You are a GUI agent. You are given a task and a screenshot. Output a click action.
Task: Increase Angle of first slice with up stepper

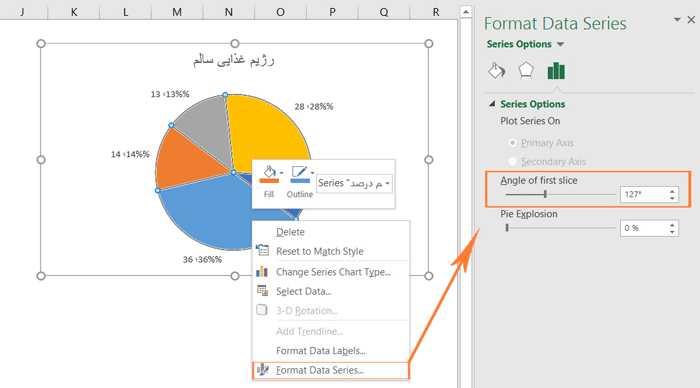tap(672, 192)
